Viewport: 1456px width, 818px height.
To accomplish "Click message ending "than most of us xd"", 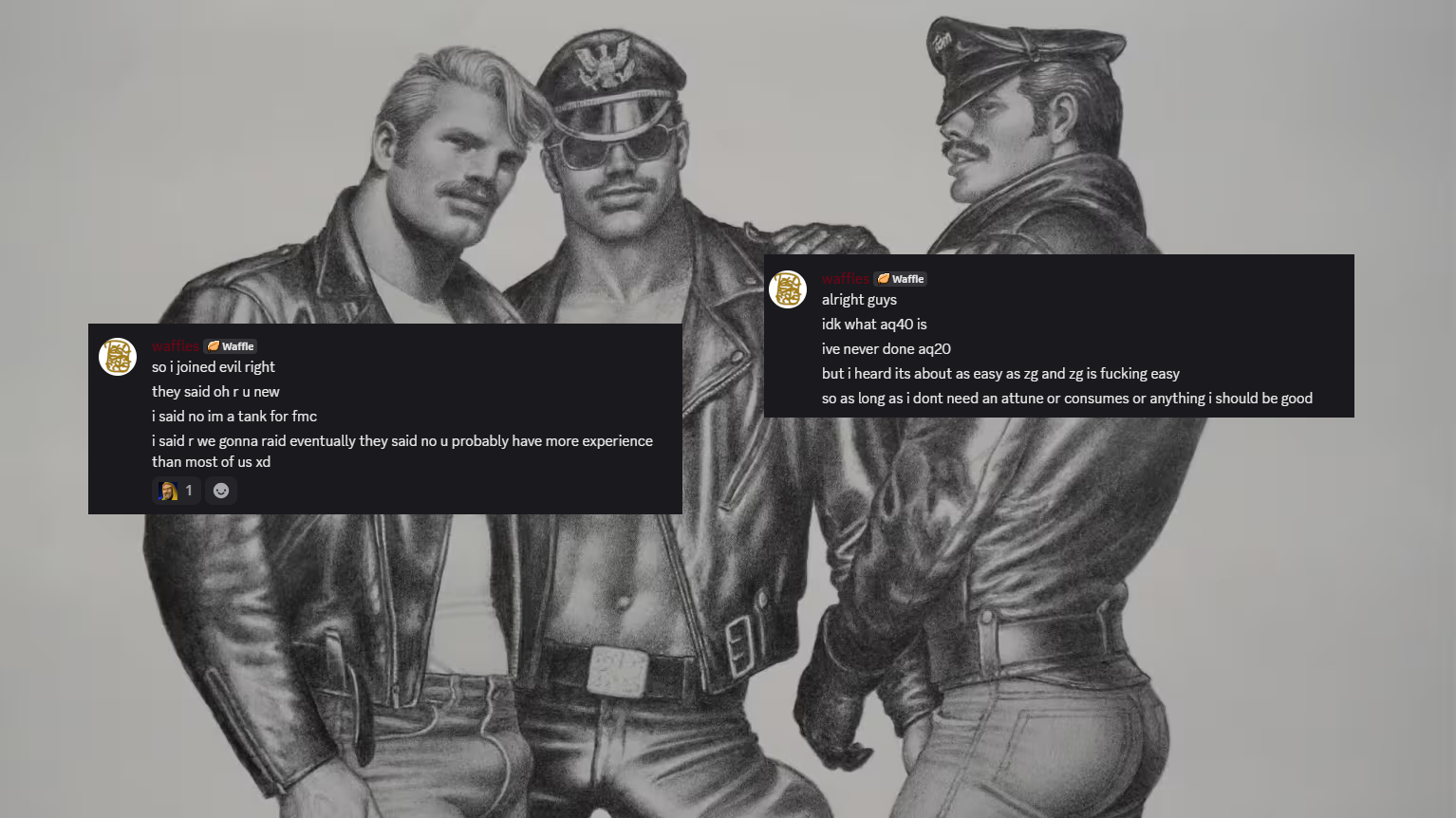I will point(402,452).
